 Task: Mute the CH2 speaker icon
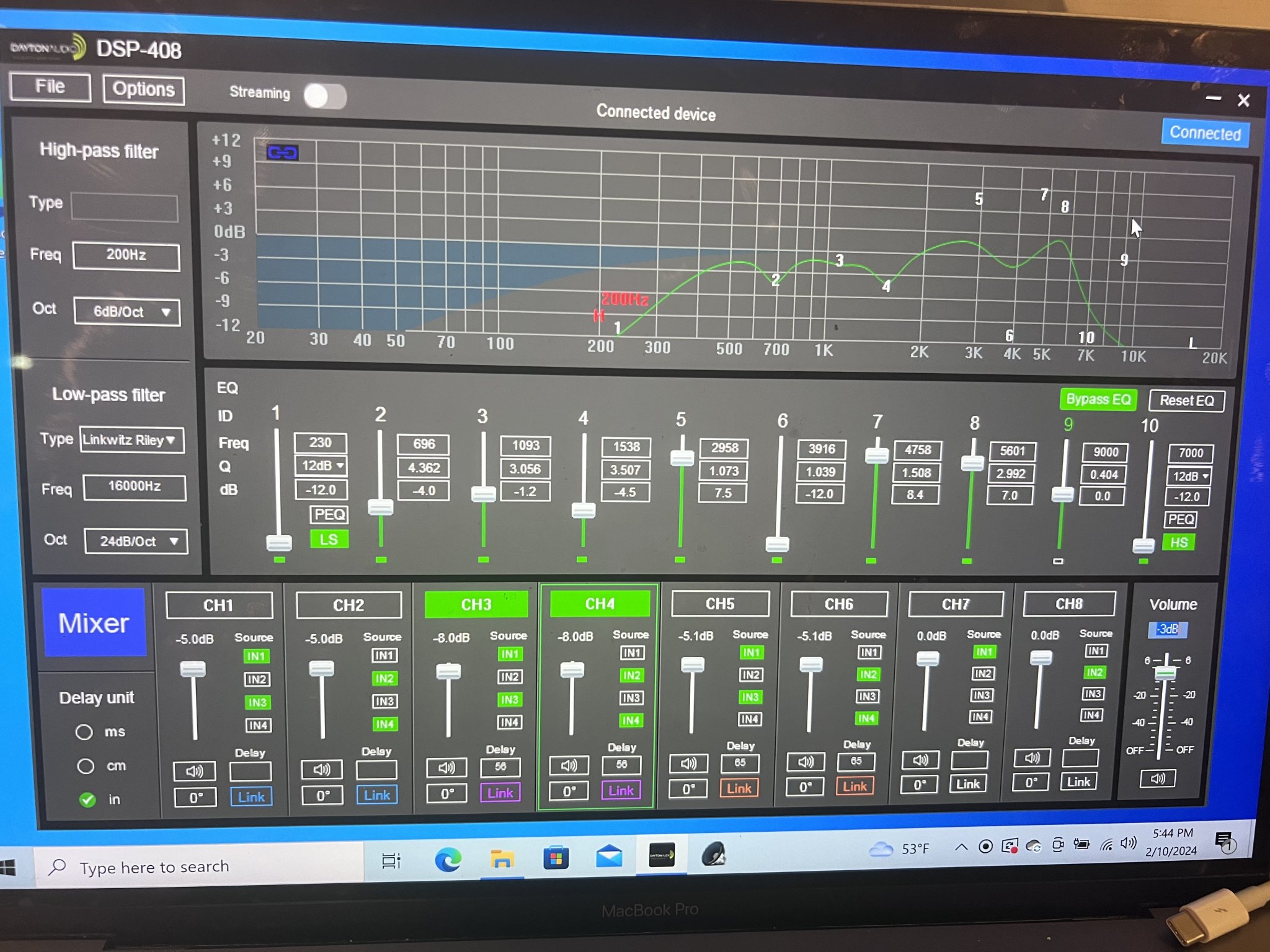321,769
